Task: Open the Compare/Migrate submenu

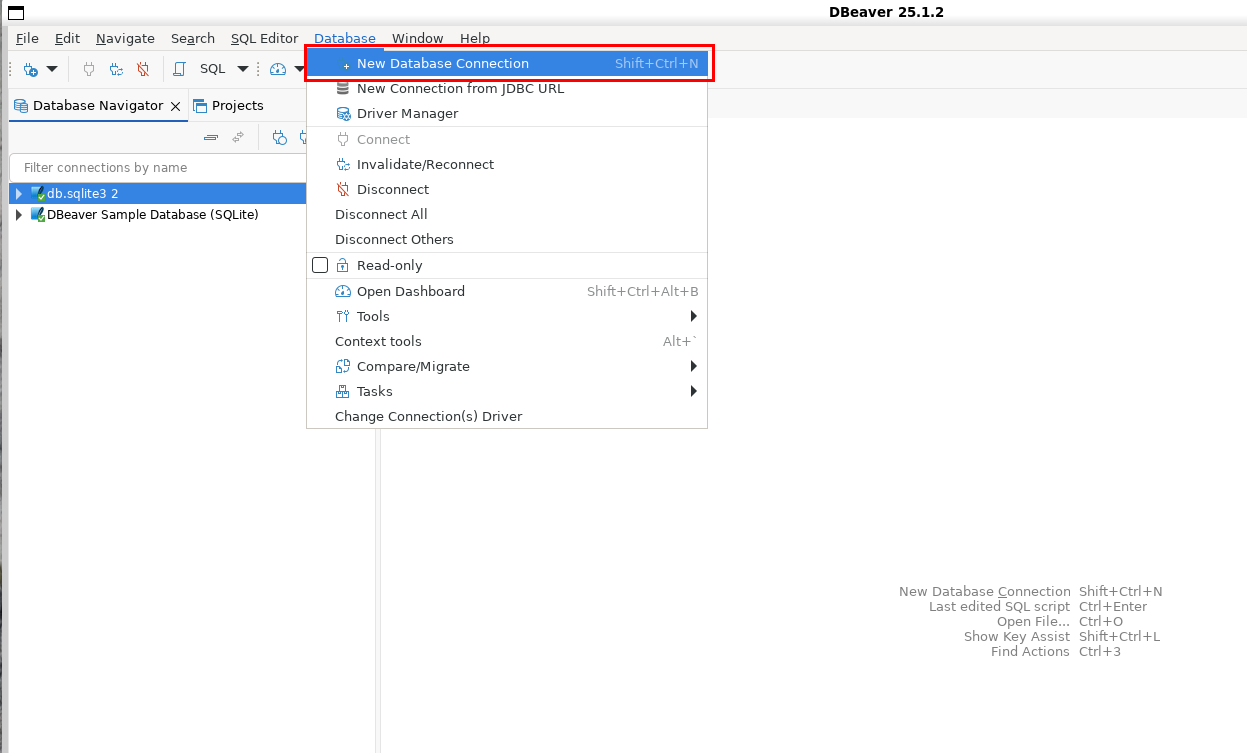Action: click(507, 366)
